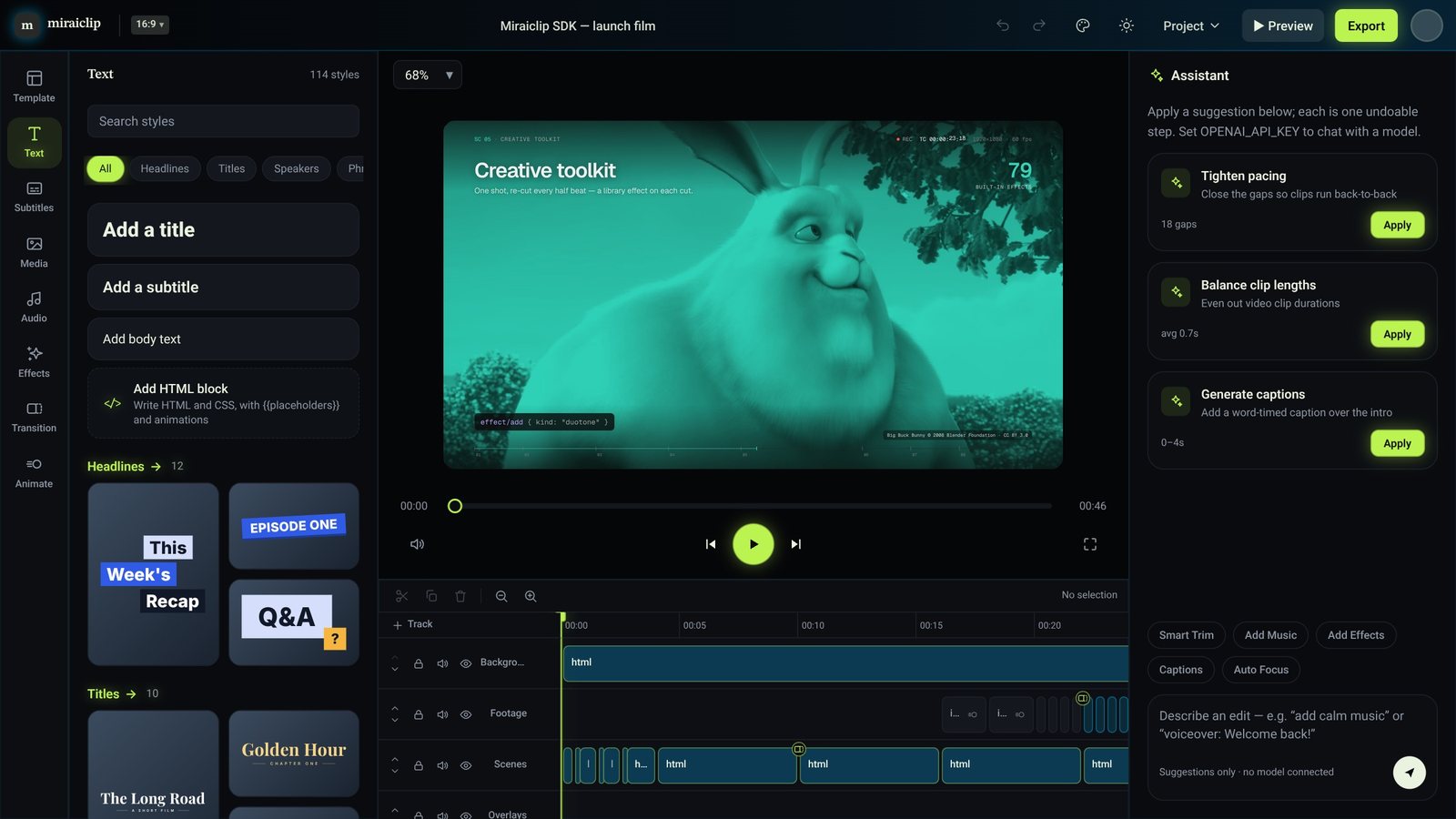This screenshot has width=1456, height=819.
Task: Open the Animate panel
Action: coord(34,472)
